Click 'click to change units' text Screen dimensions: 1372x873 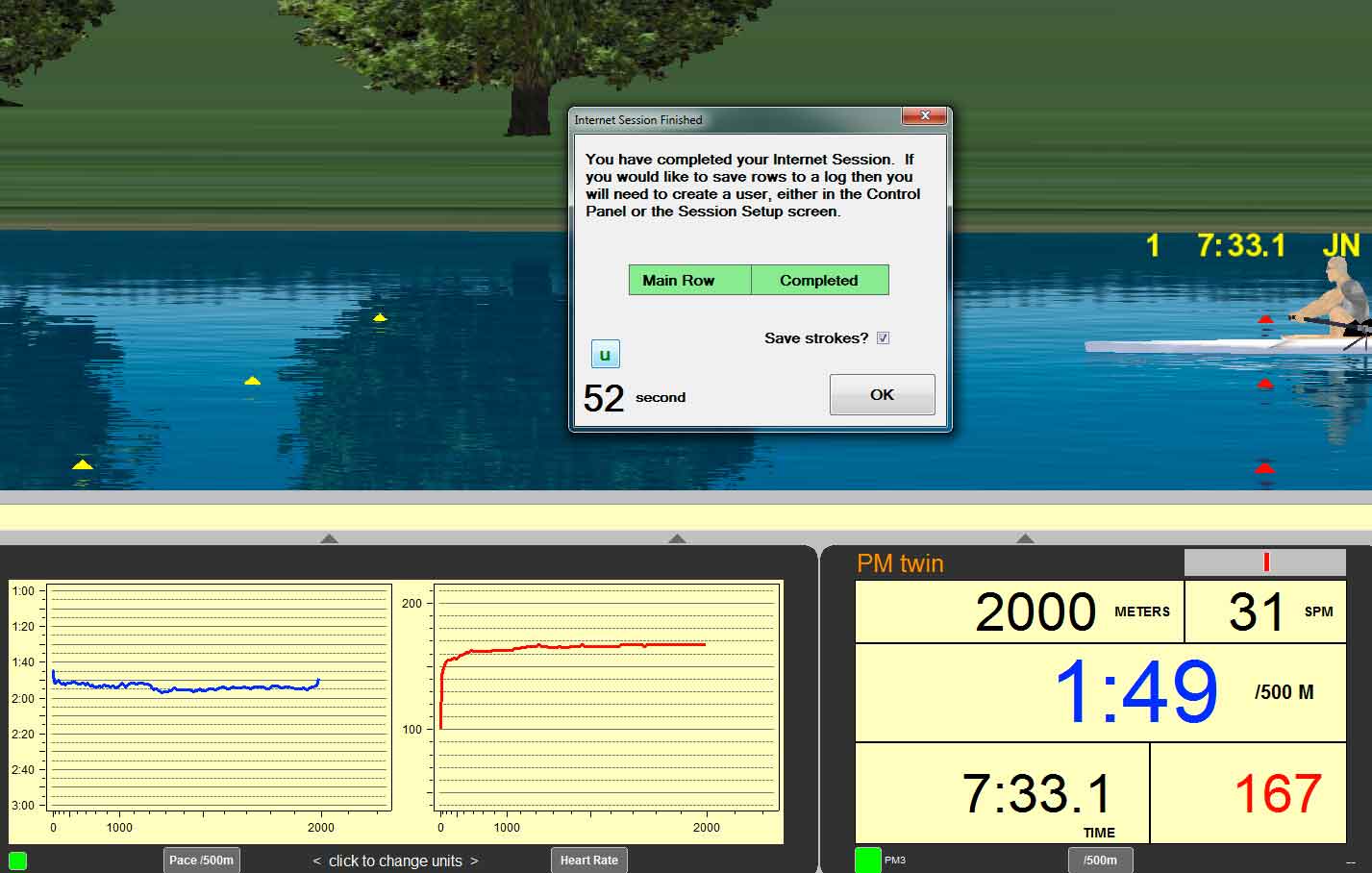395,861
